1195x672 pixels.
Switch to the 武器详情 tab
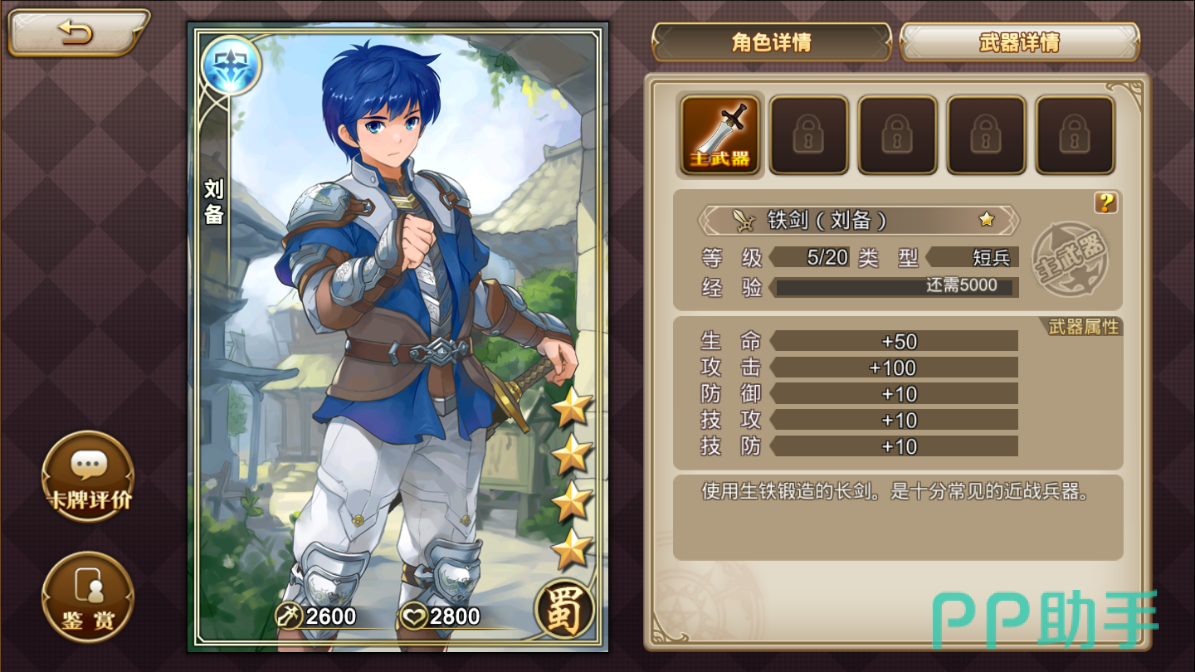coord(1020,42)
